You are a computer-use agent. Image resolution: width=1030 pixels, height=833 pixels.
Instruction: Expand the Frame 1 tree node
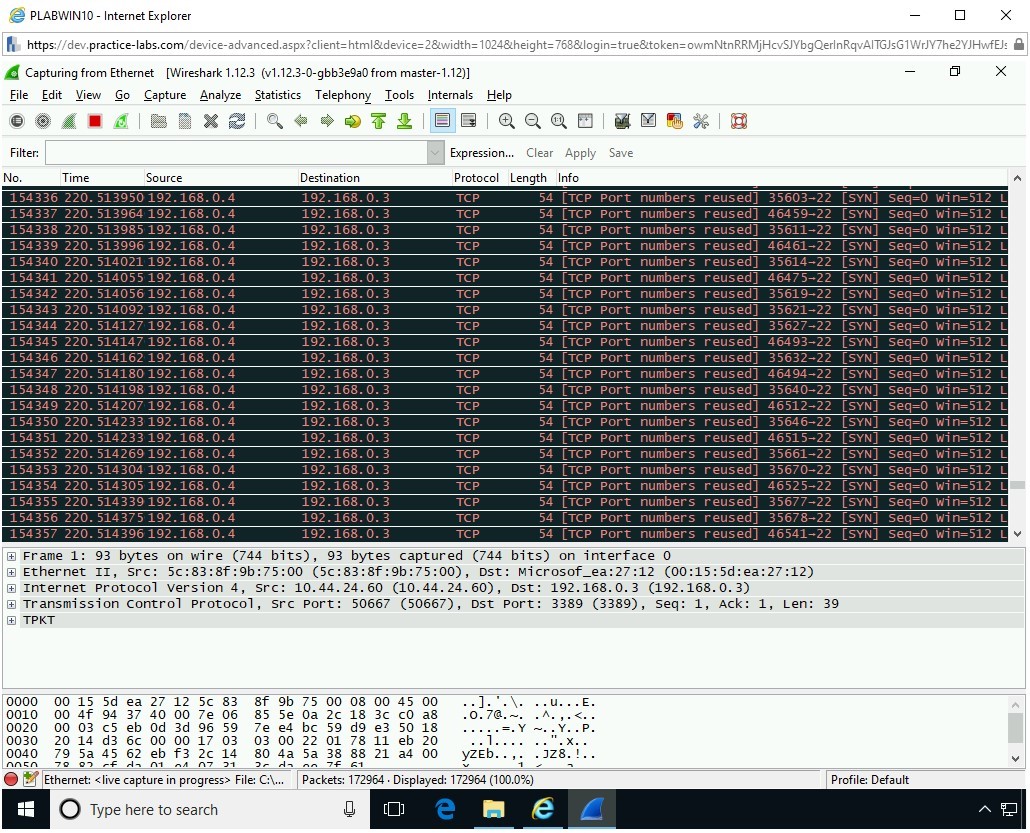pos(11,556)
